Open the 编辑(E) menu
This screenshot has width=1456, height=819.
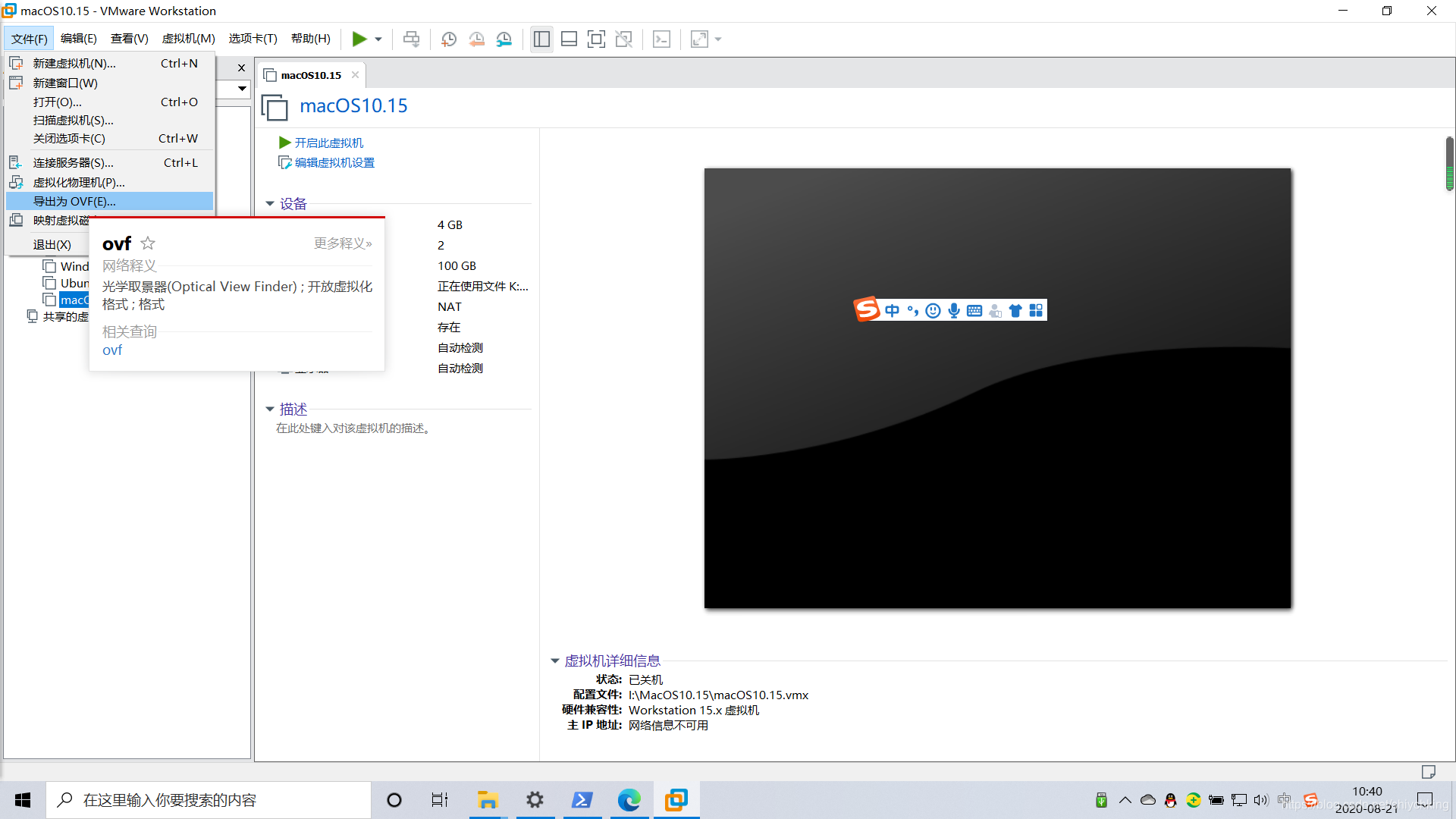click(x=79, y=39)
